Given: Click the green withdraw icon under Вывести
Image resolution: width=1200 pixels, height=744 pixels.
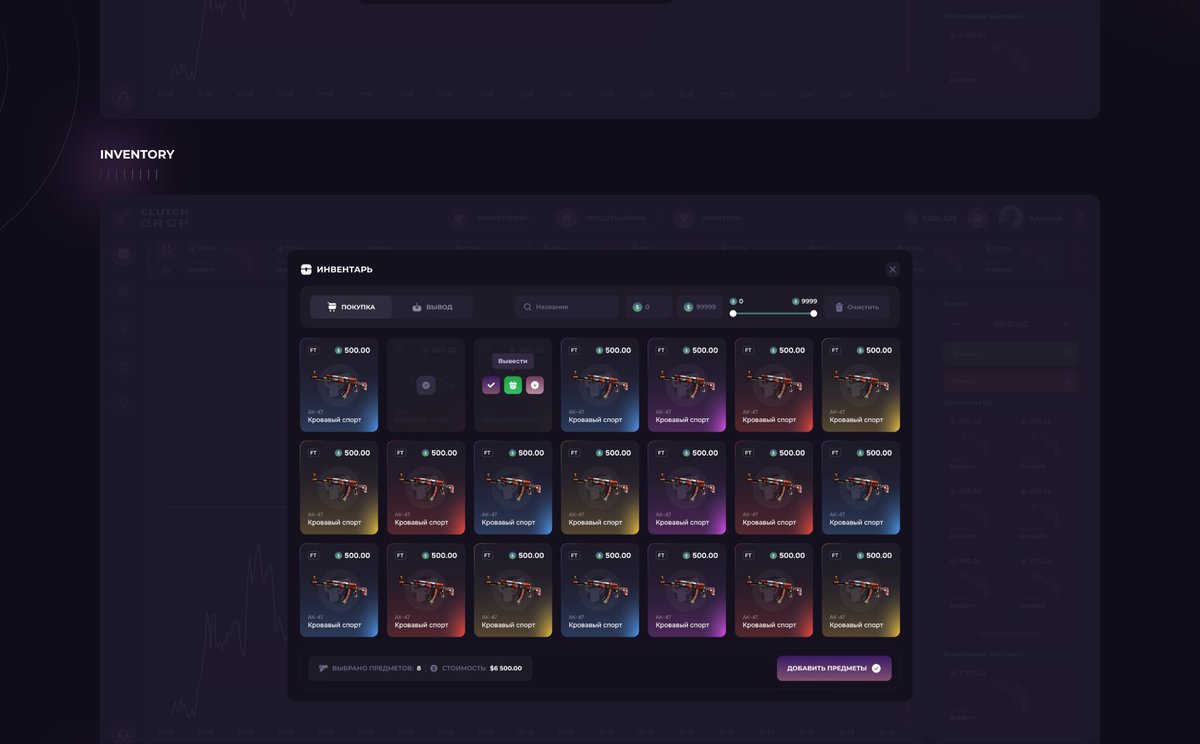Looking at the screenshot, I should [x=513, y=385].
